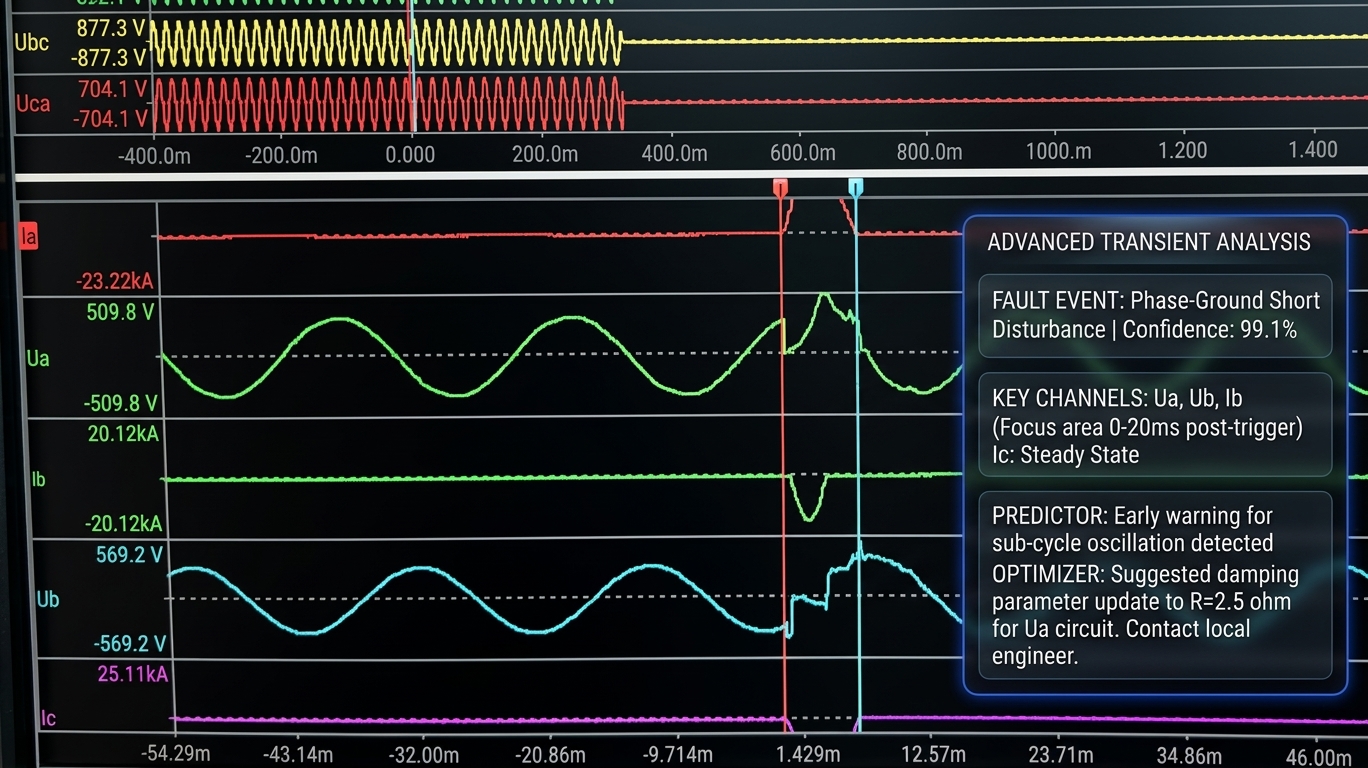The height and width of the screenshot is (768, 1368).
Task: Click the 1000.m tick on the overview axis
Action: pos(1057,152)
